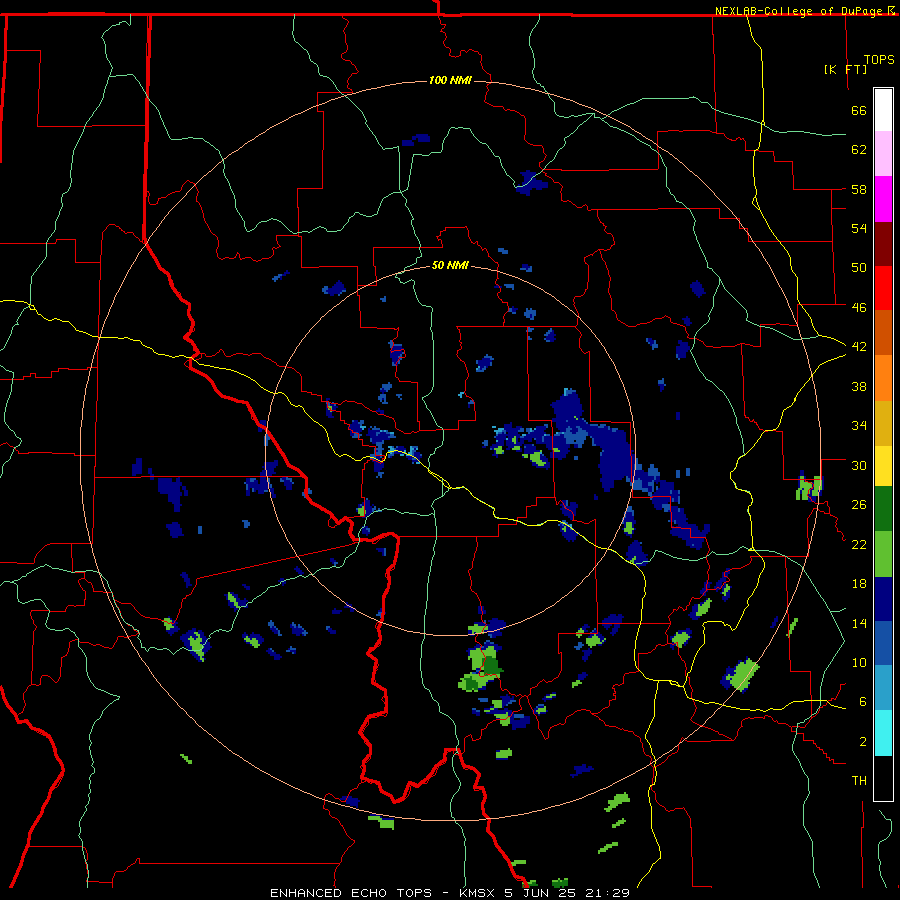
Task: Click the "34" legend value
Action: (859, 426)
